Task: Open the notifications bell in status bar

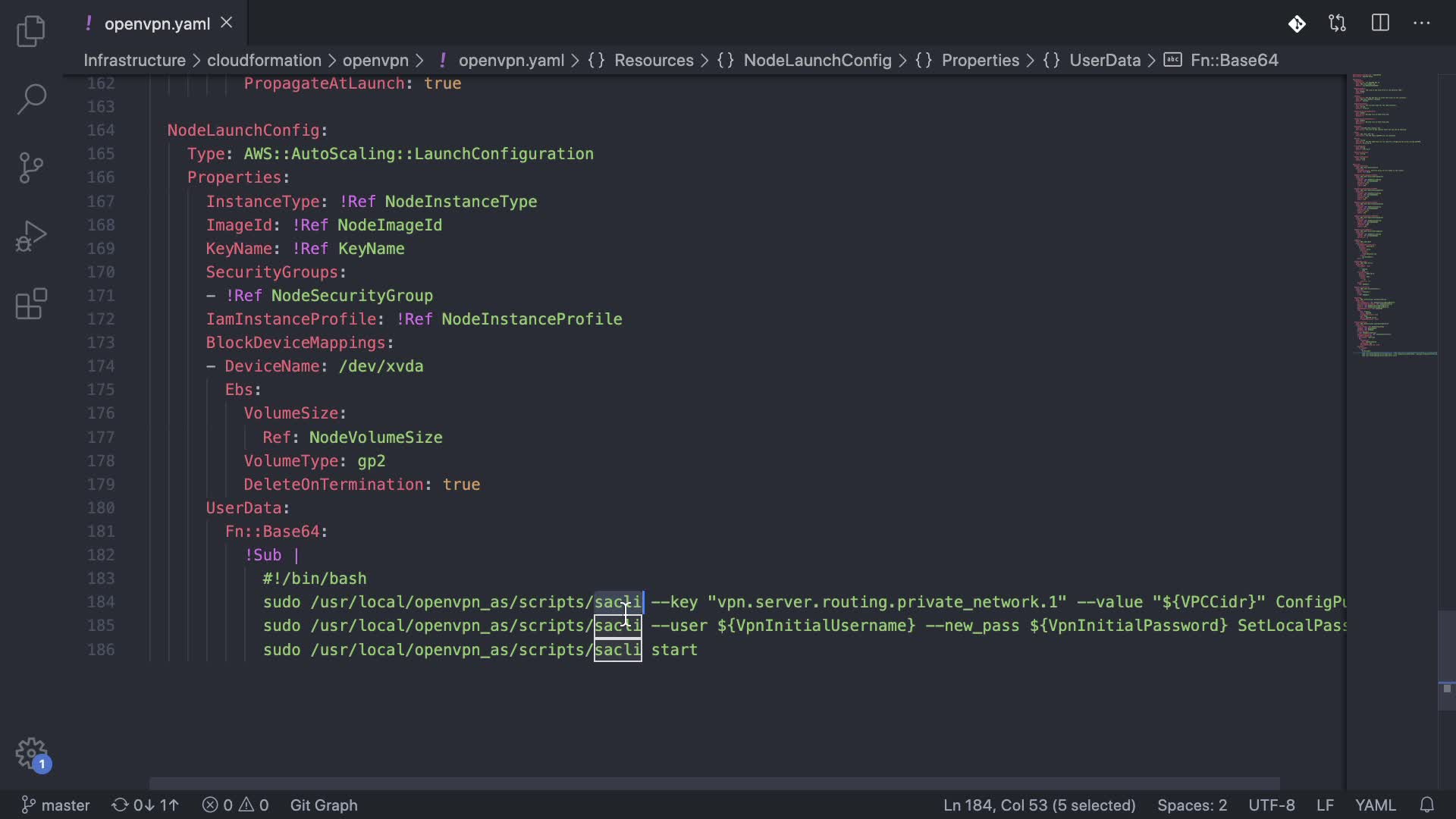Action: (1426, 805)
